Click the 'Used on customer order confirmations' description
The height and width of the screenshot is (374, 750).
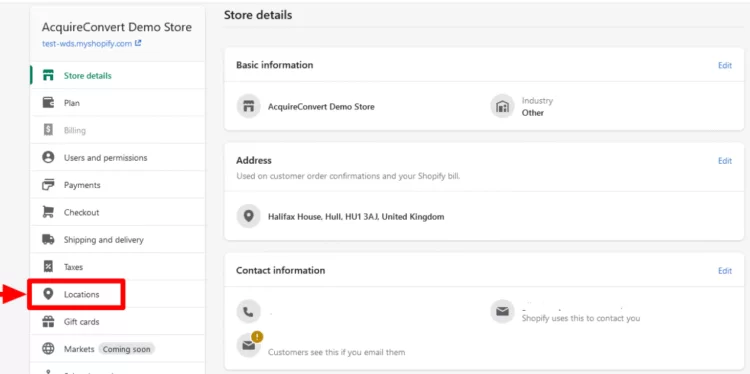point(348,176)
